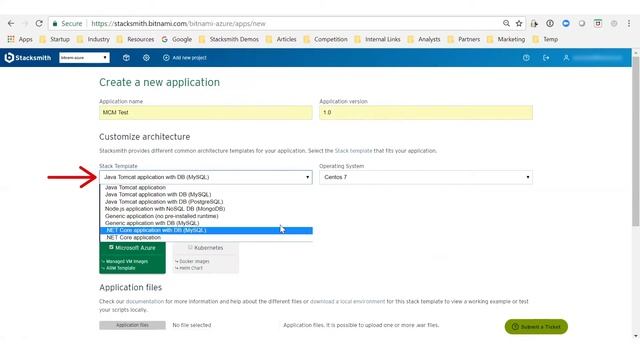Open the help question mark icon in the header

click(526, 58)
